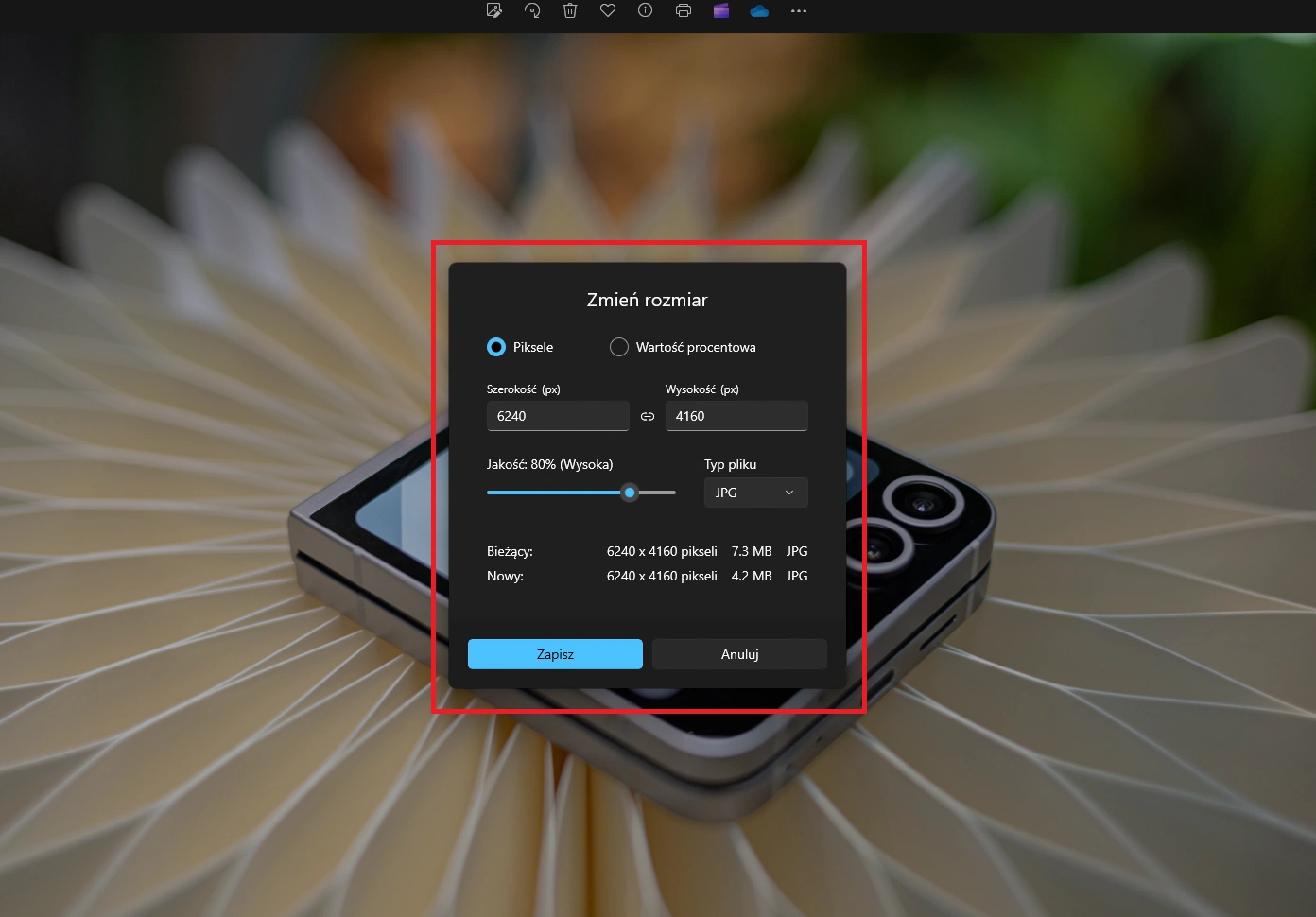Add photo to favorites with heart icon
The image size is (1316, 917).
(x=608, y=10)
